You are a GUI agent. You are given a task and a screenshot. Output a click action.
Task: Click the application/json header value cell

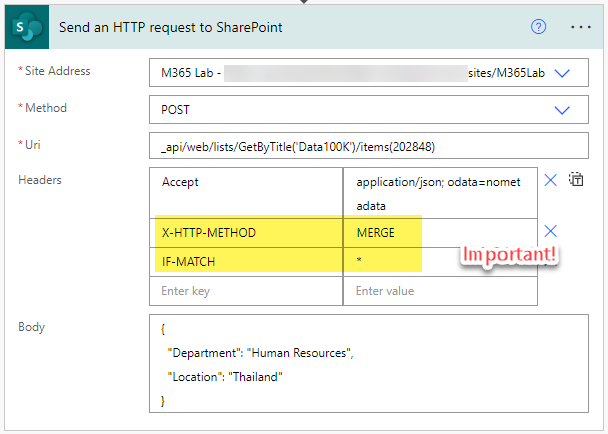(x=440, y=193)
